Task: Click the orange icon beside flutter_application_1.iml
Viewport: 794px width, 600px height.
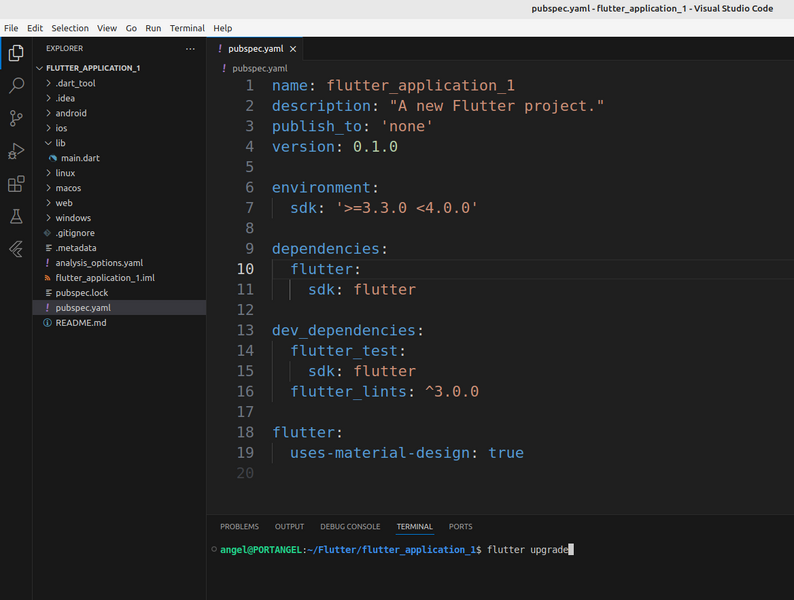Action: (47, 278)
